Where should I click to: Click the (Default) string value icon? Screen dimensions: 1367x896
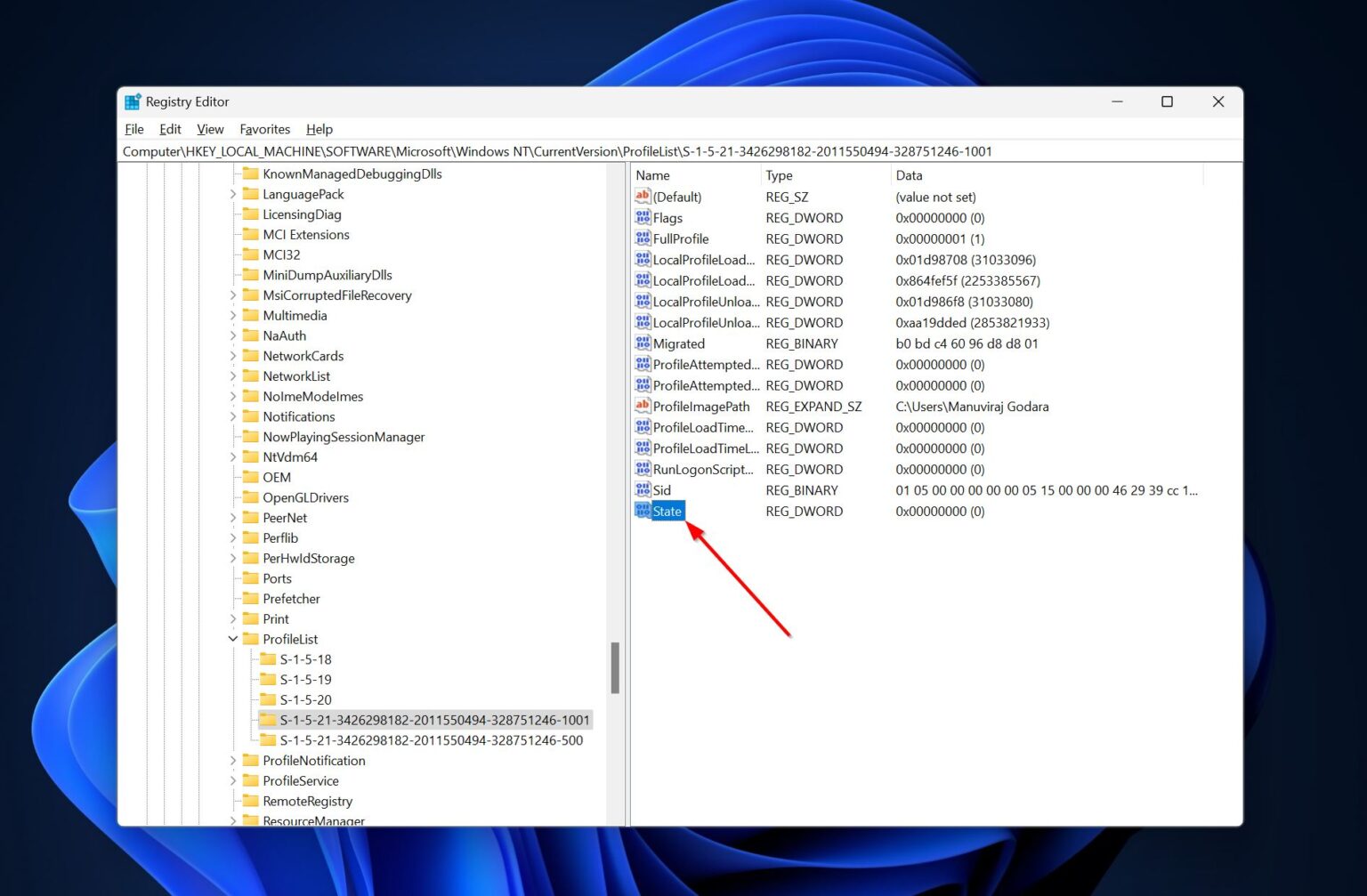[642, 197]
